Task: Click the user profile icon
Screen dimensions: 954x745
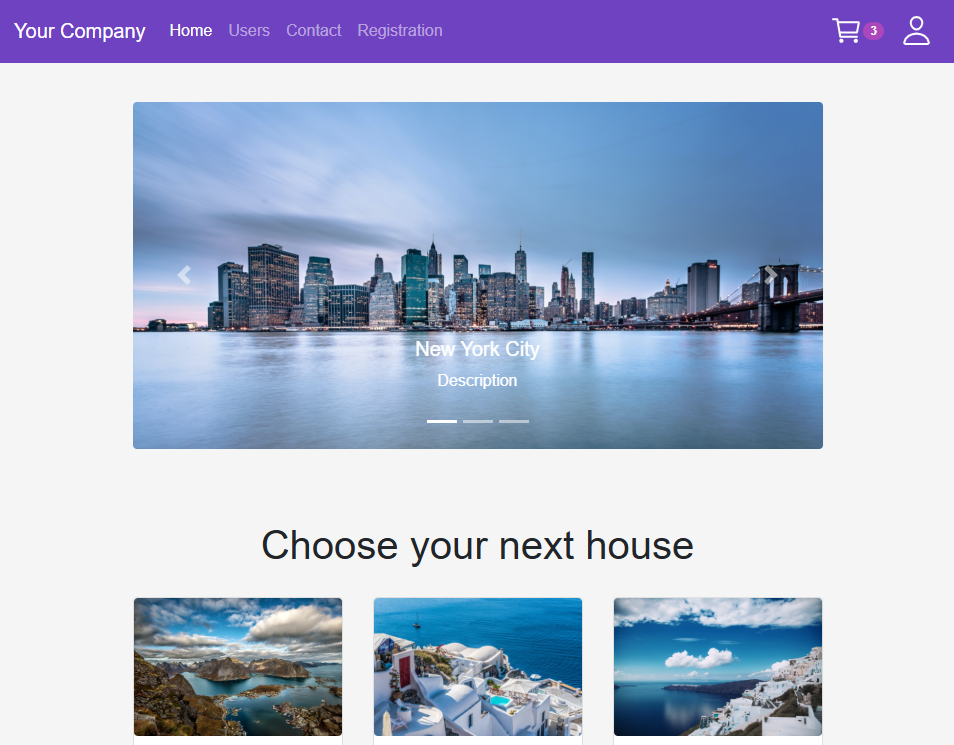Action: tap(916, 30)
